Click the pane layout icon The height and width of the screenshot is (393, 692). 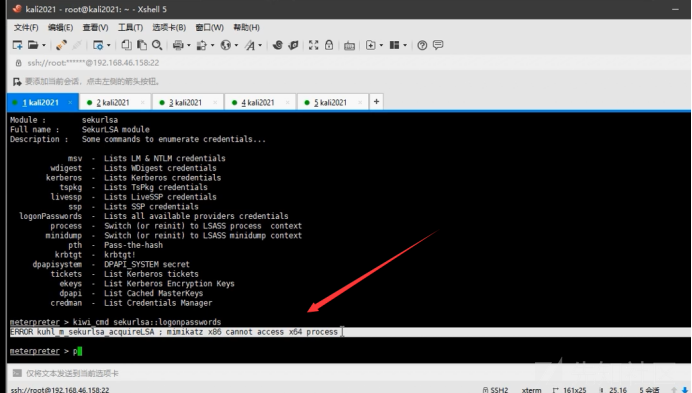coord(395,45)
